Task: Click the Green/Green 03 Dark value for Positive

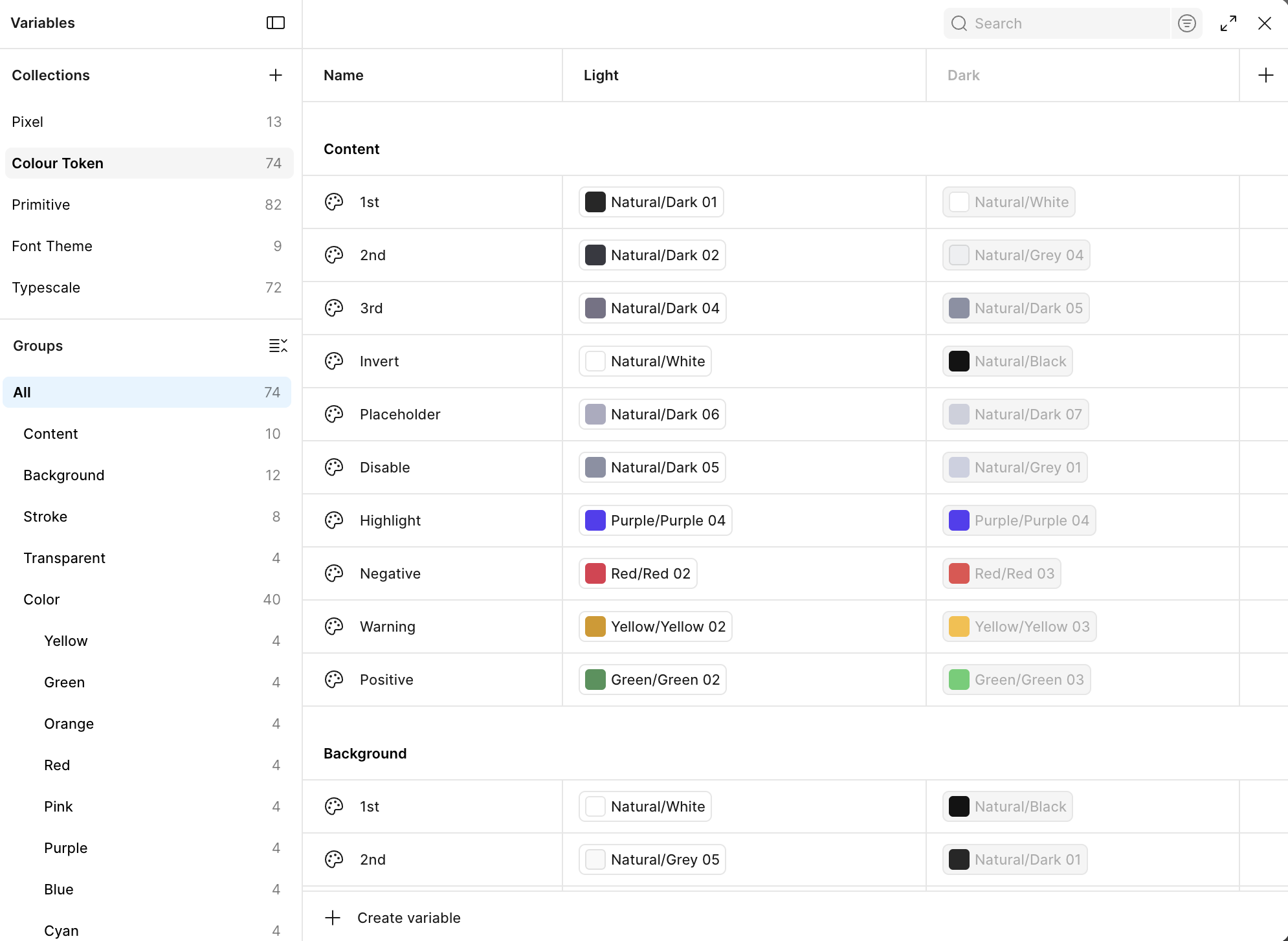Action: click(x=1017, y=680)
